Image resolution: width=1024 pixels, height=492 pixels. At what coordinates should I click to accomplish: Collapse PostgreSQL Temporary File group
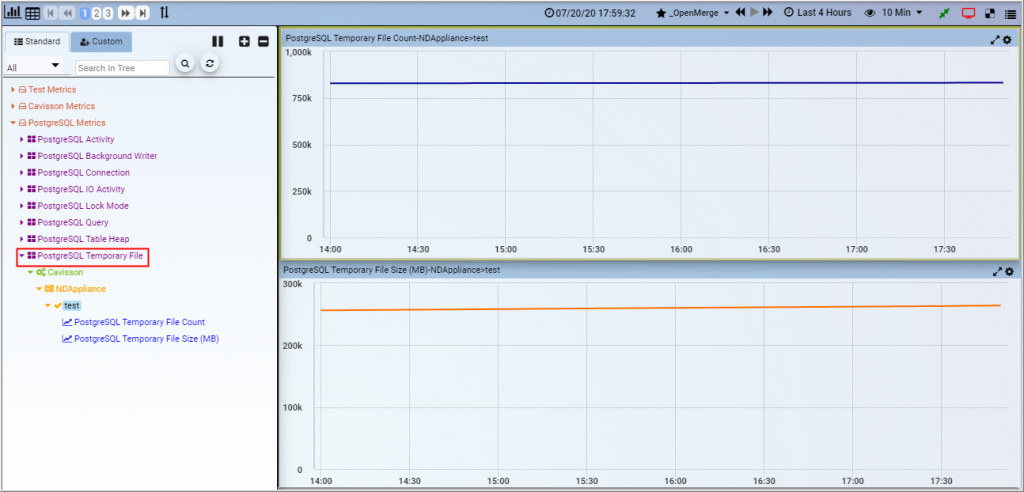(22, 256)
